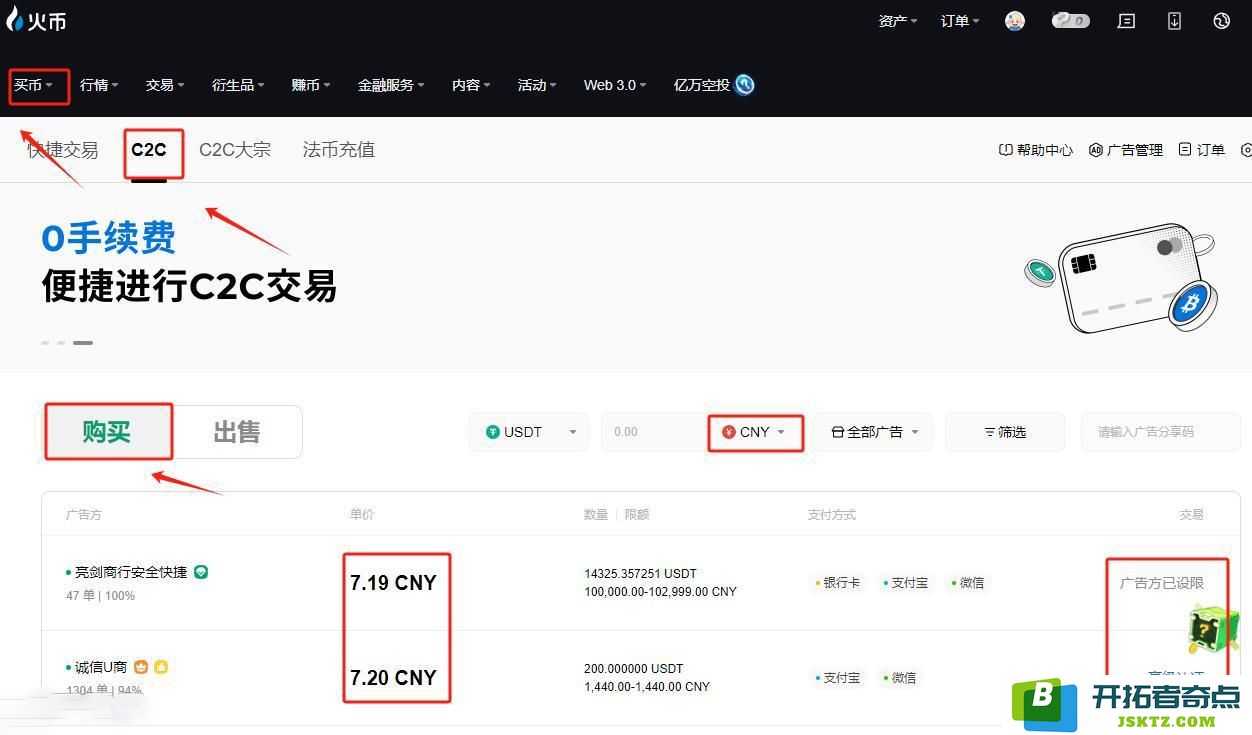The image size is (1252, 735).
Task: Select the first banner carousel dot
Action: (x=45, y=342)
